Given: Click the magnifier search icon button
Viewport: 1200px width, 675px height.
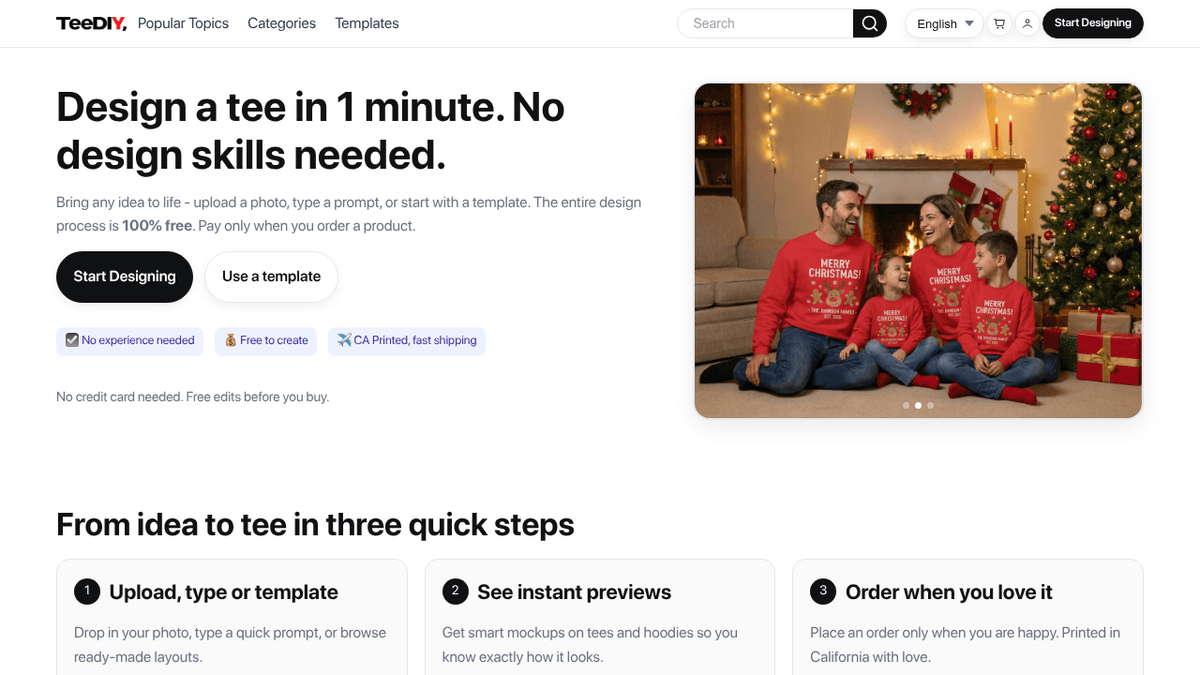Looking at the screenshot, I should click(870, 23).
